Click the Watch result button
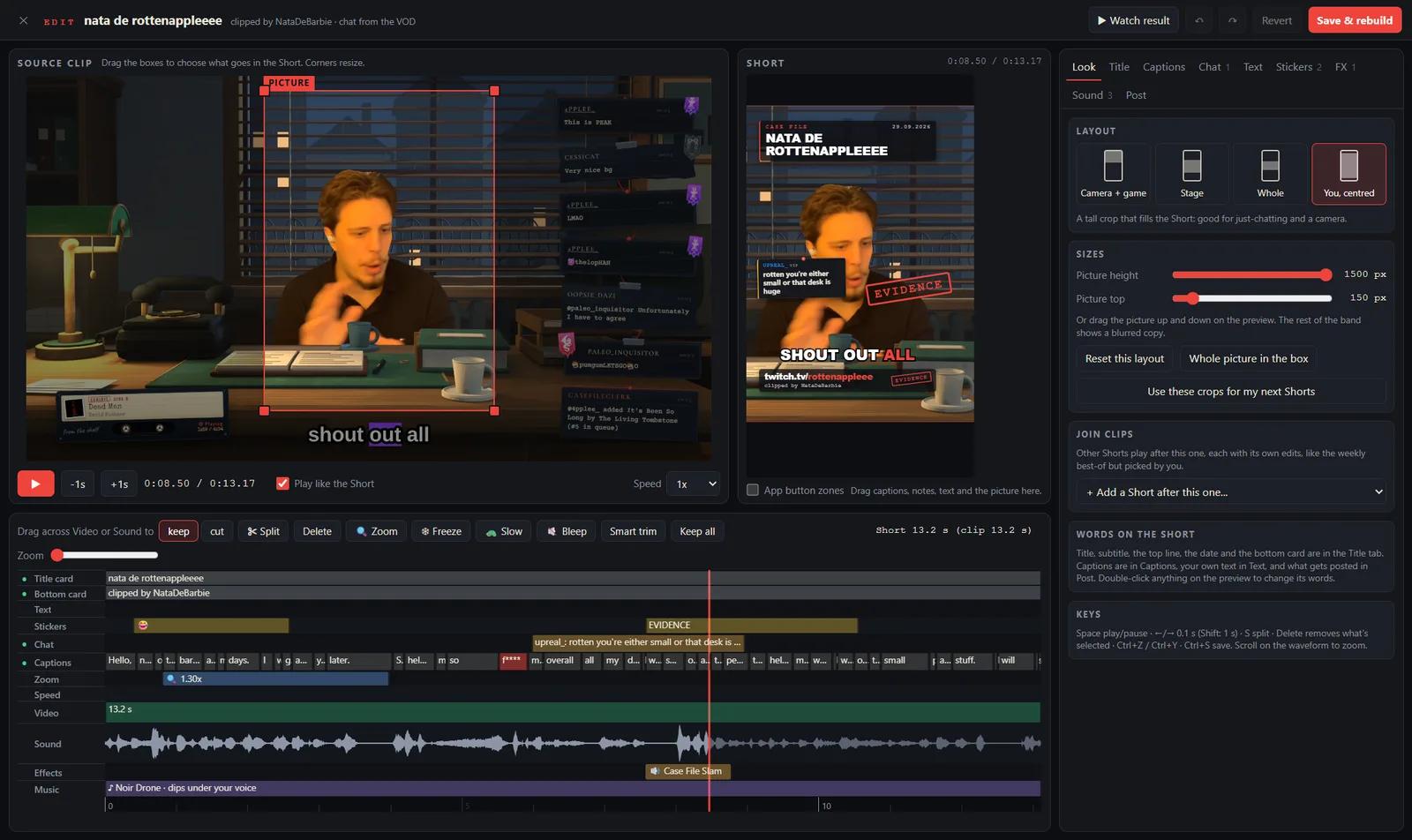 pos(1133,20)
